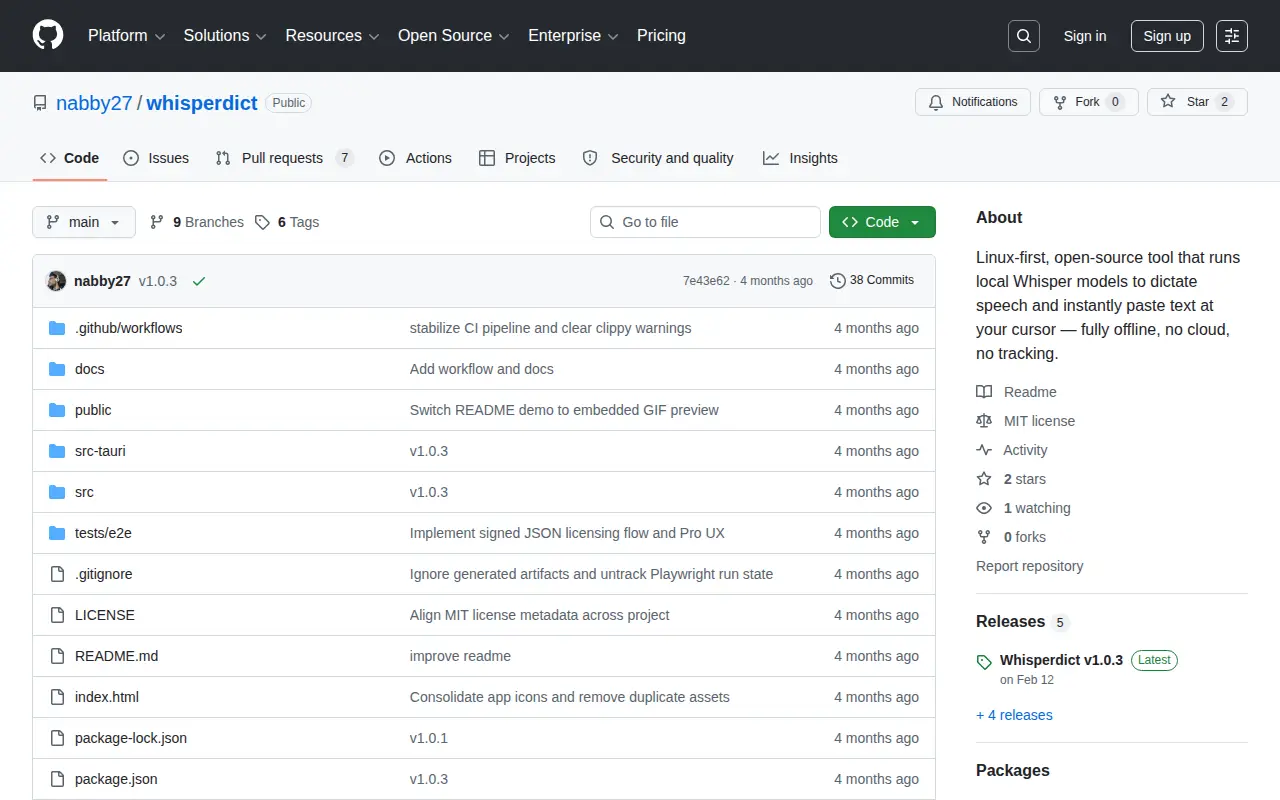View the + 4 releases link
Screen dimensions: 1280x800
(1014, 715)
